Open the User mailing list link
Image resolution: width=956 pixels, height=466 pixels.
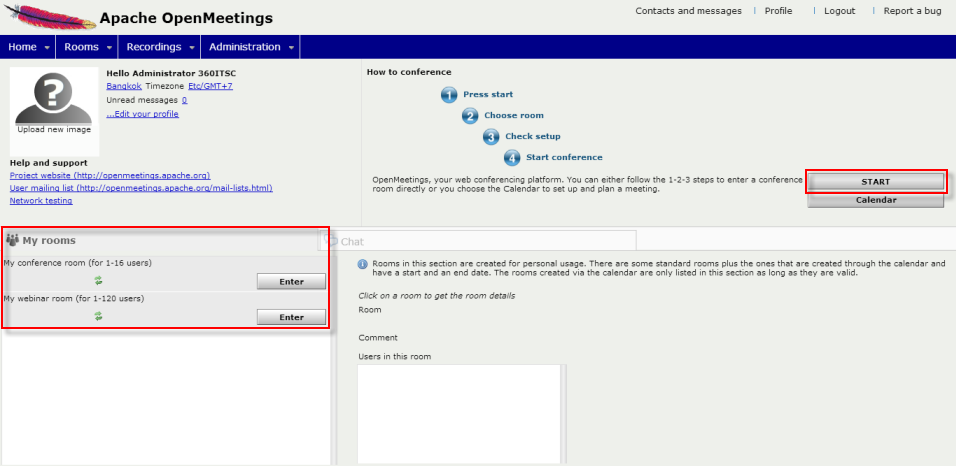pos(141,188)
